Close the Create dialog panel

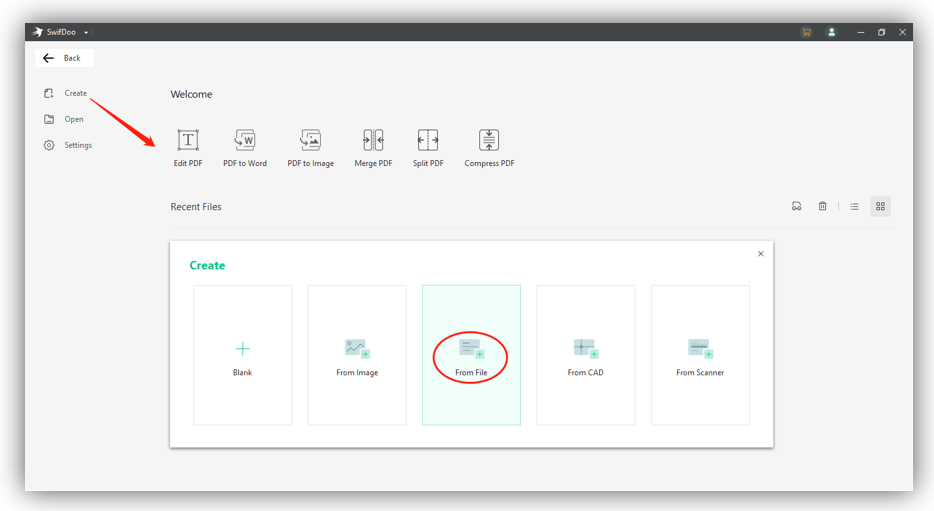pos(761,254)
